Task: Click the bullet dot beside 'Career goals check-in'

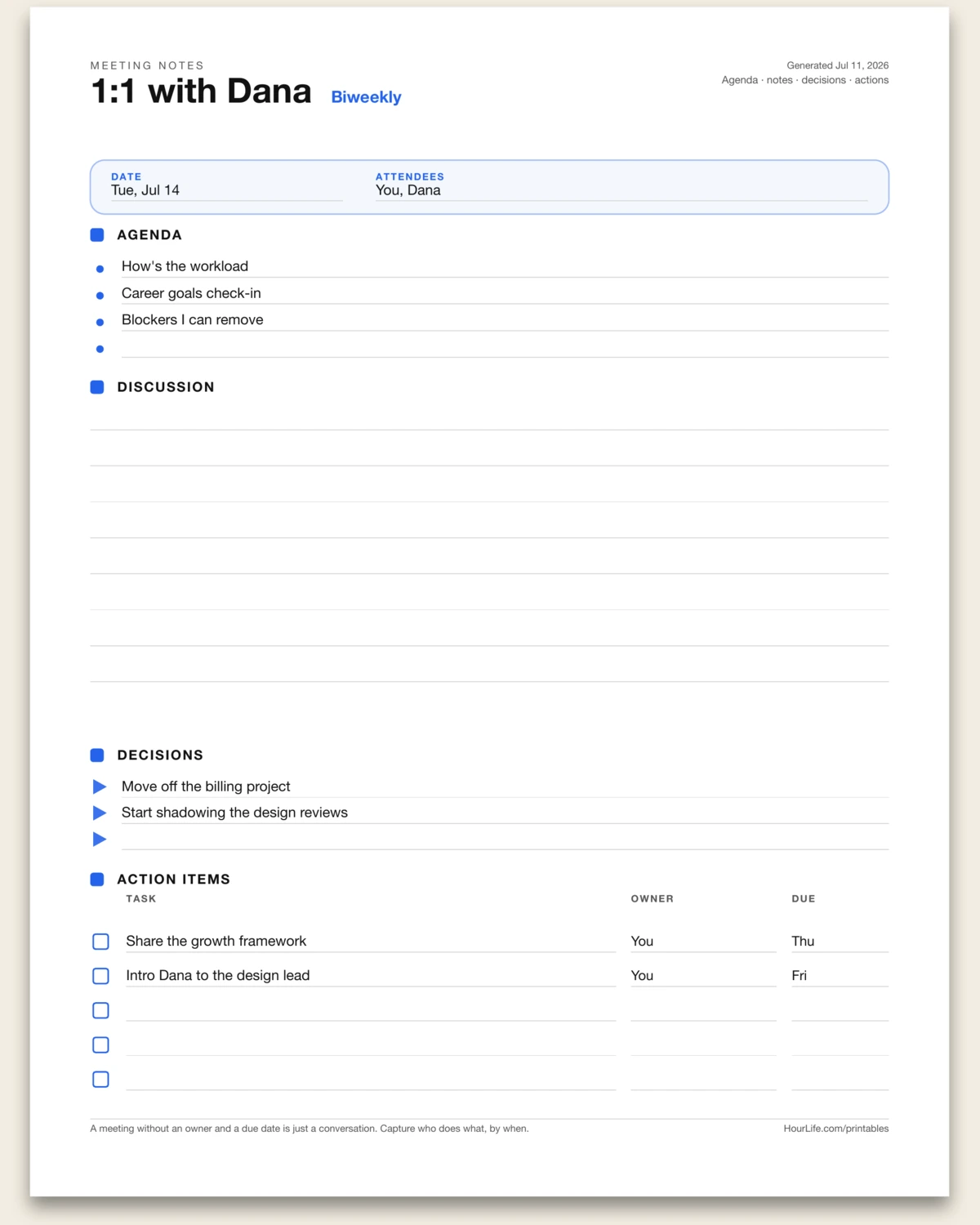Action: (x=100, y=296)
